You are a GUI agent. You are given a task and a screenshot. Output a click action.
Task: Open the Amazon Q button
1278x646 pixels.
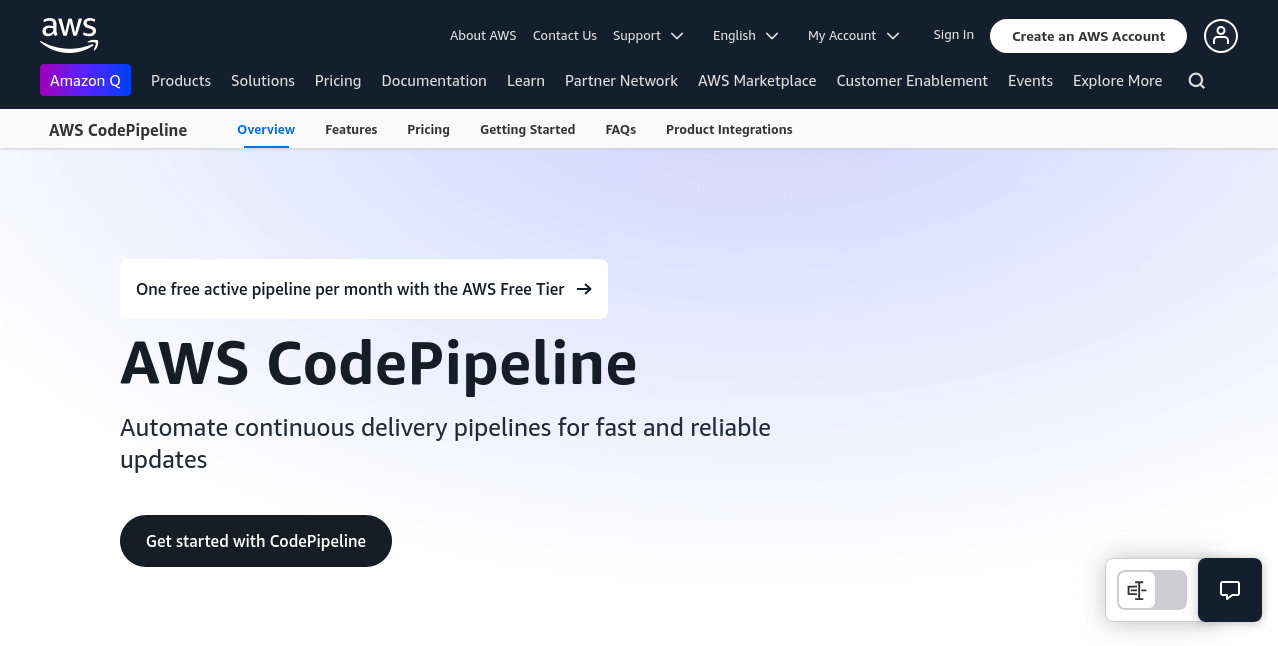pyautogui.click(x=85, y=81)
